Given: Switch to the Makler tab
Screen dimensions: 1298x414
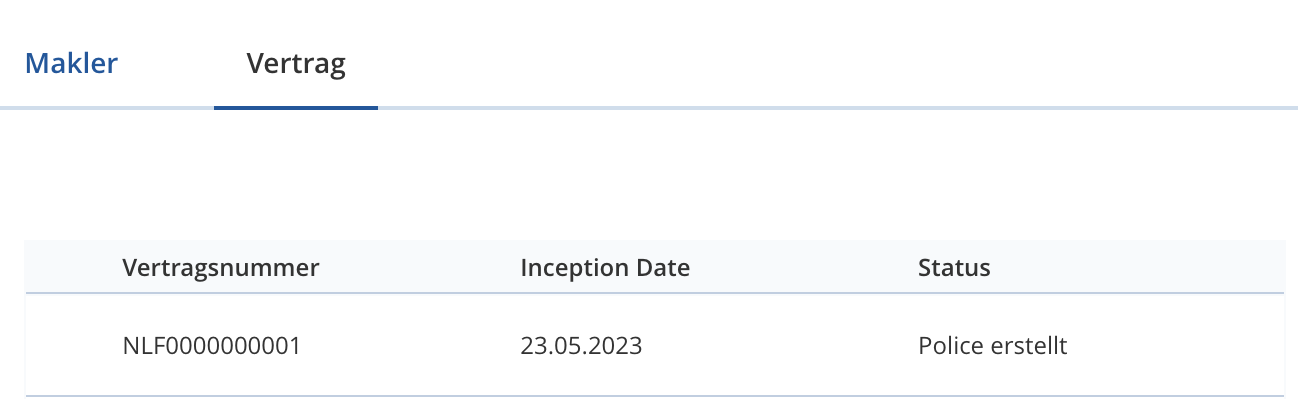Looking at the screenshot, I should point(71,64).
